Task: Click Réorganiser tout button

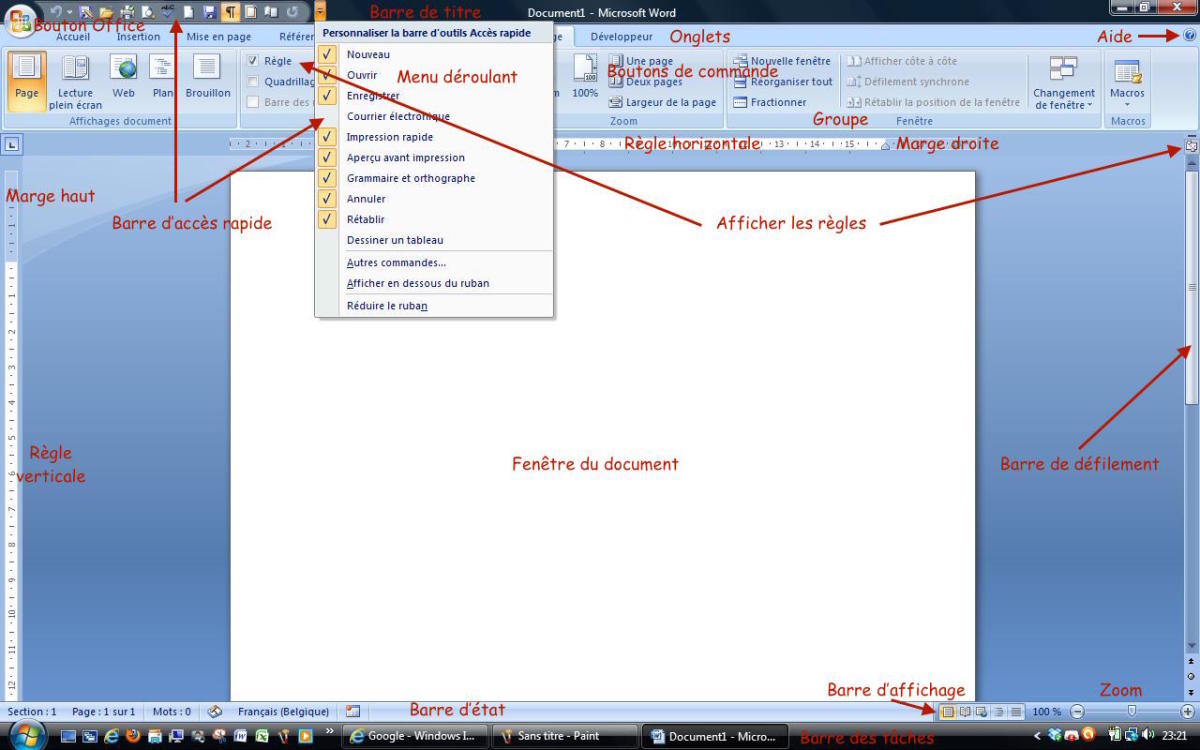Action: tap(782, 82)
